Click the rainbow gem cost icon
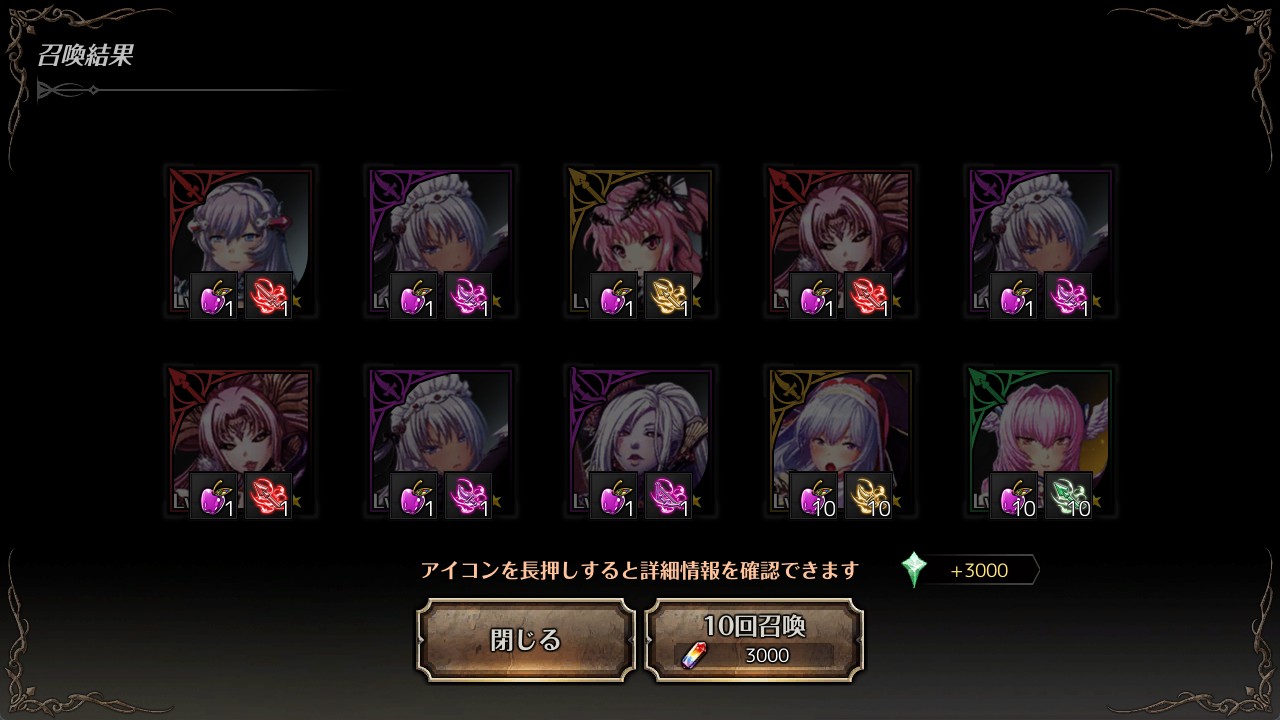The width and height of the screenshot is (1280, 720). click(x=693, y=655)
